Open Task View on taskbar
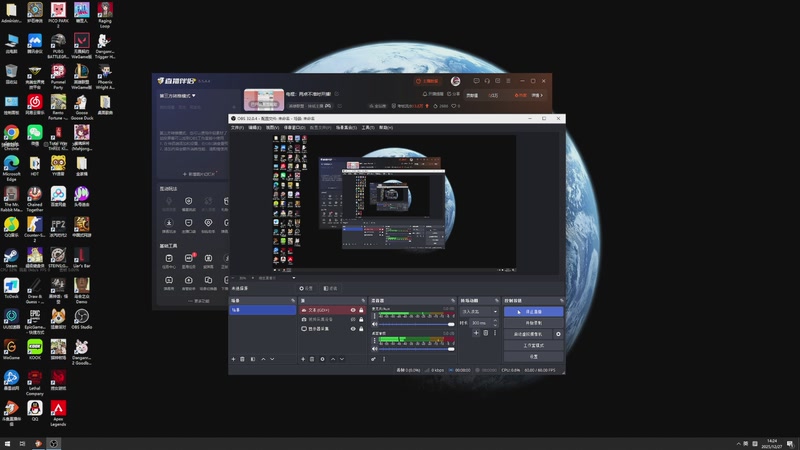The height and width of the screenshot is (450, 800). pyautogui.click(x=22, y=443)
